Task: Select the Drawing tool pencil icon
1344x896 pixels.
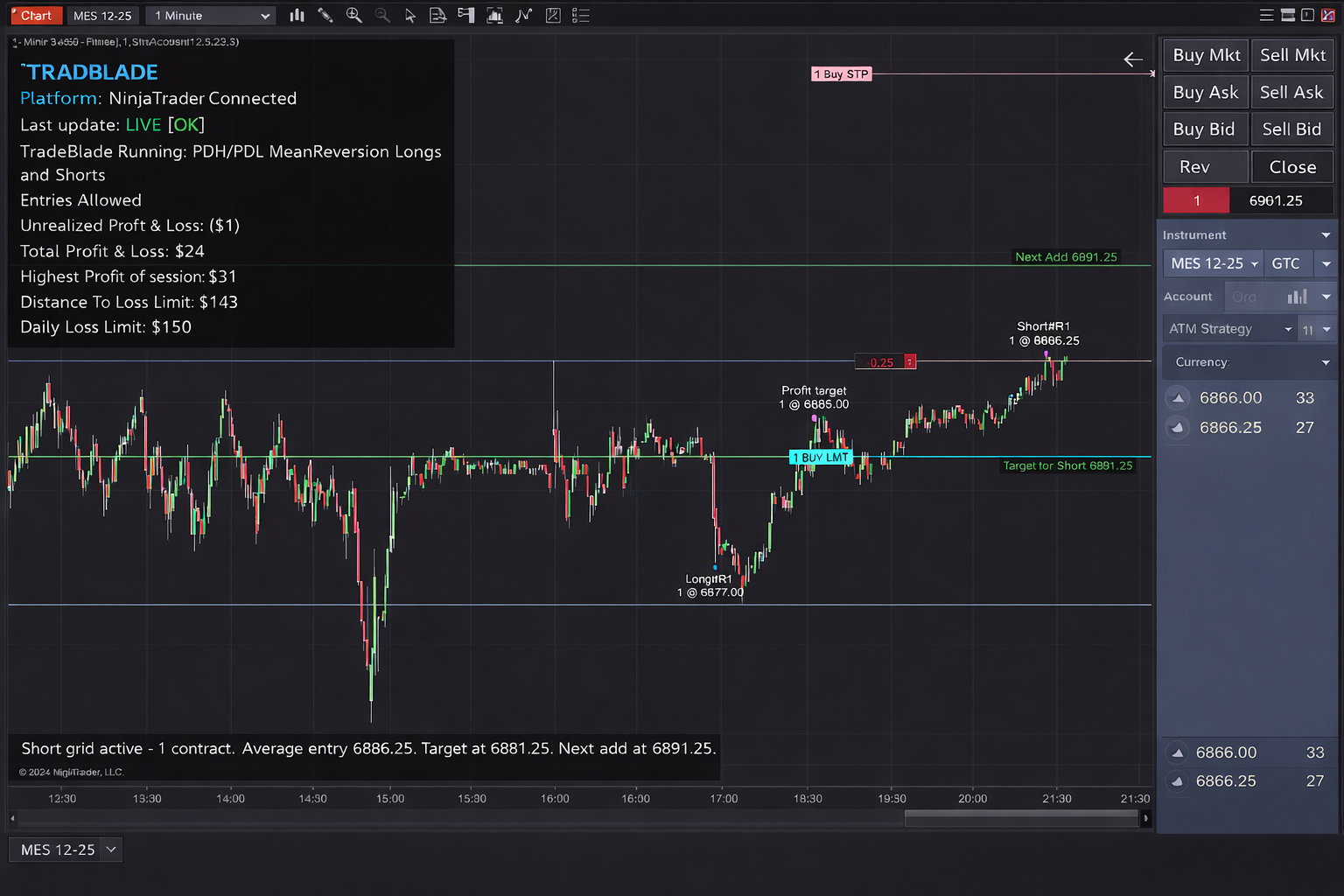Action: pos(325,15)
